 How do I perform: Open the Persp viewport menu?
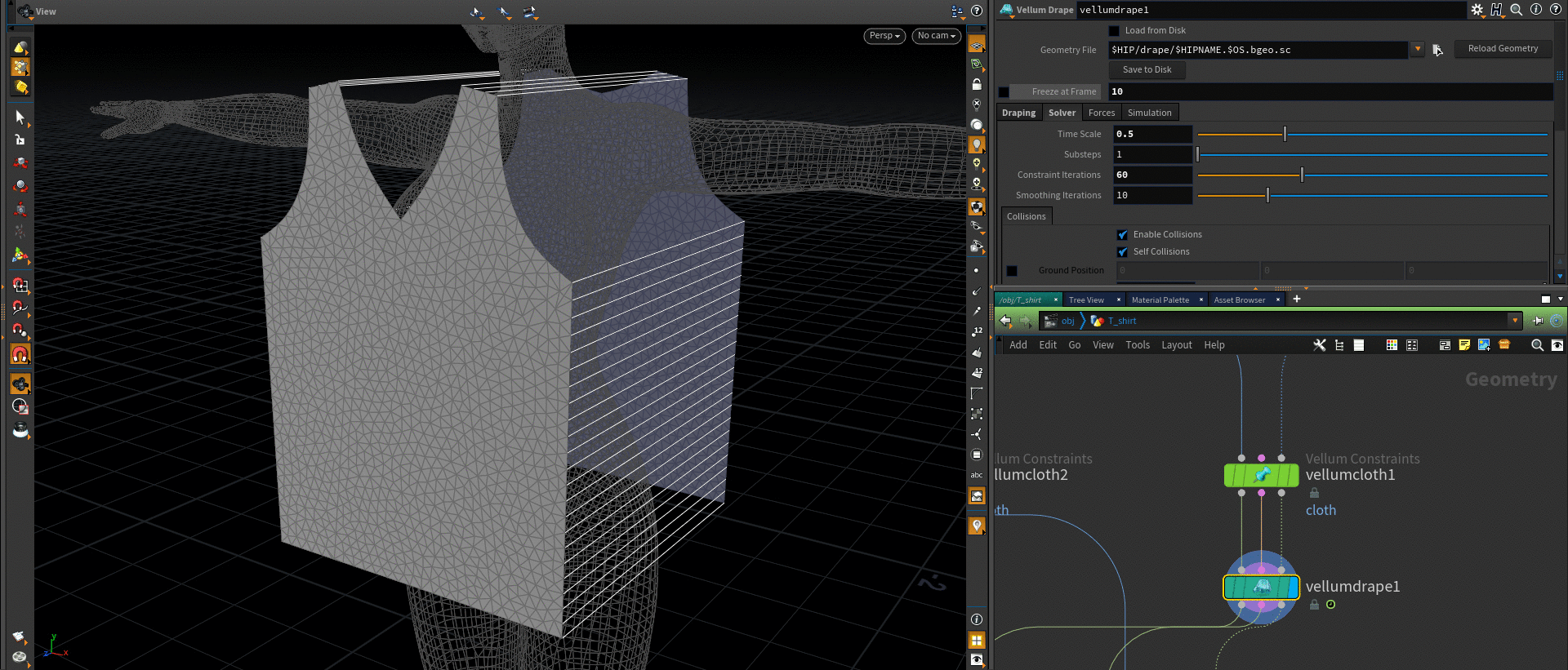884,36
